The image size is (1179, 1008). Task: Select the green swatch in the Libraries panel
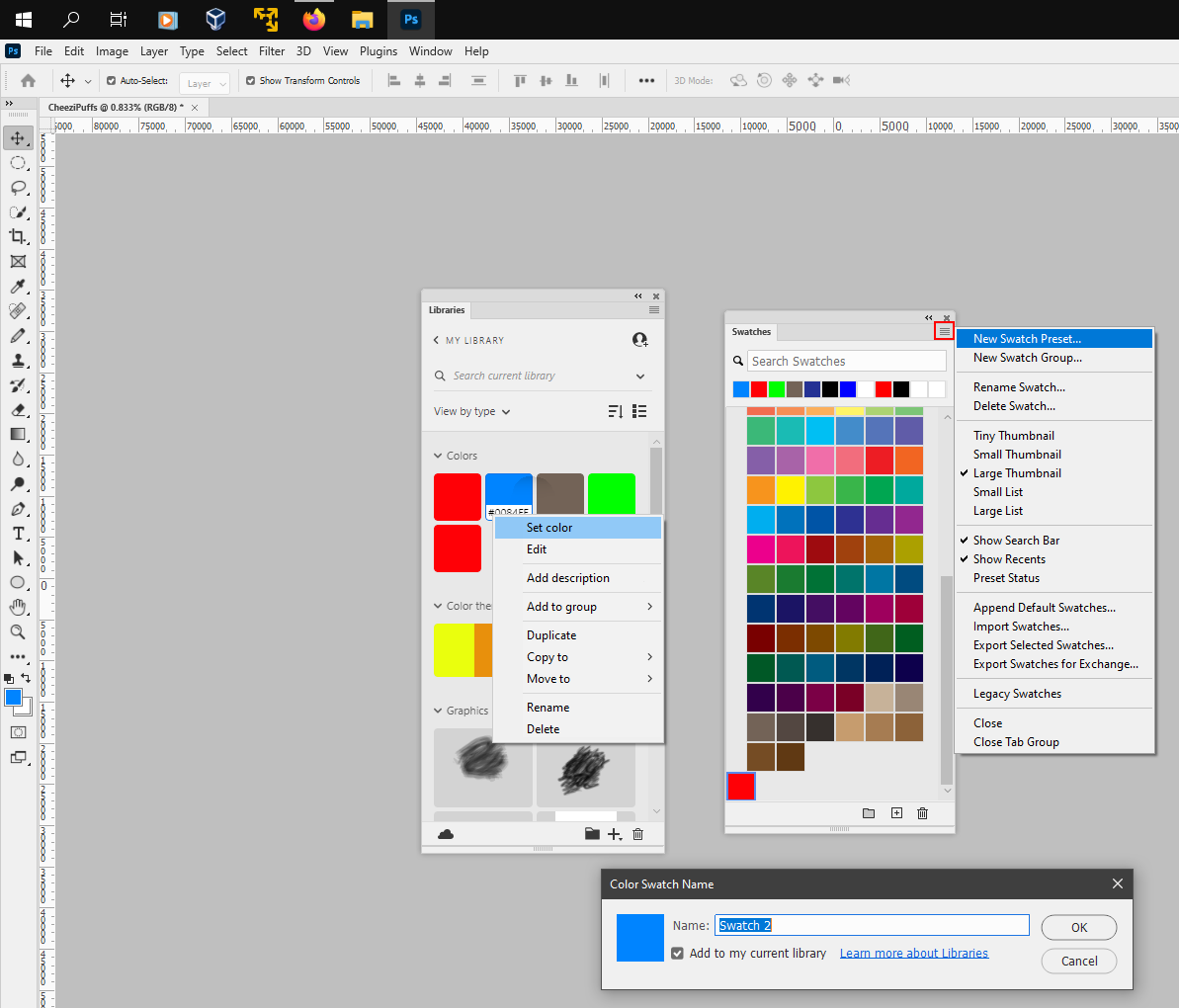coord(611,493)
